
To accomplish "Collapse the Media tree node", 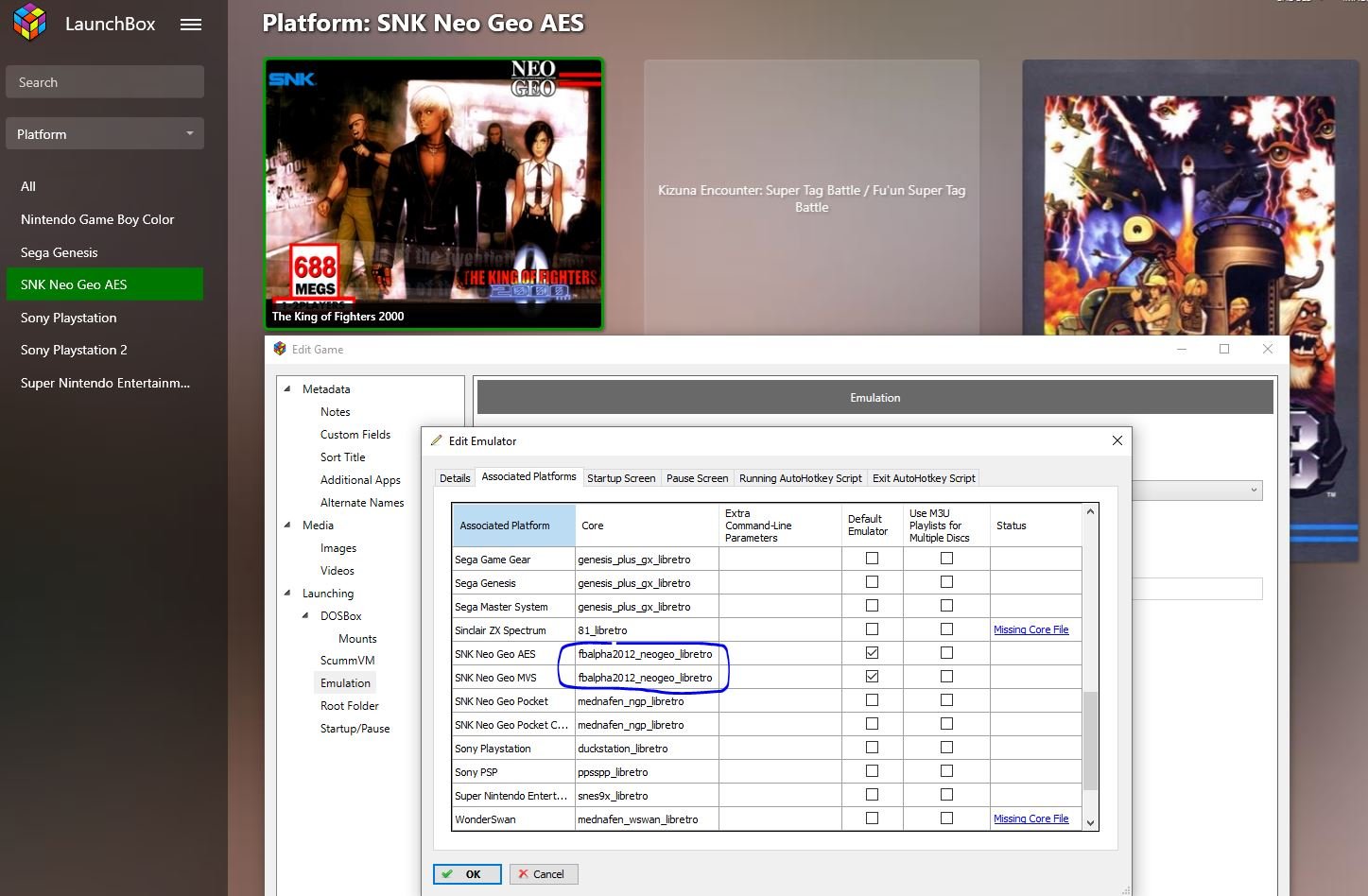I will [x=287, y=525].
